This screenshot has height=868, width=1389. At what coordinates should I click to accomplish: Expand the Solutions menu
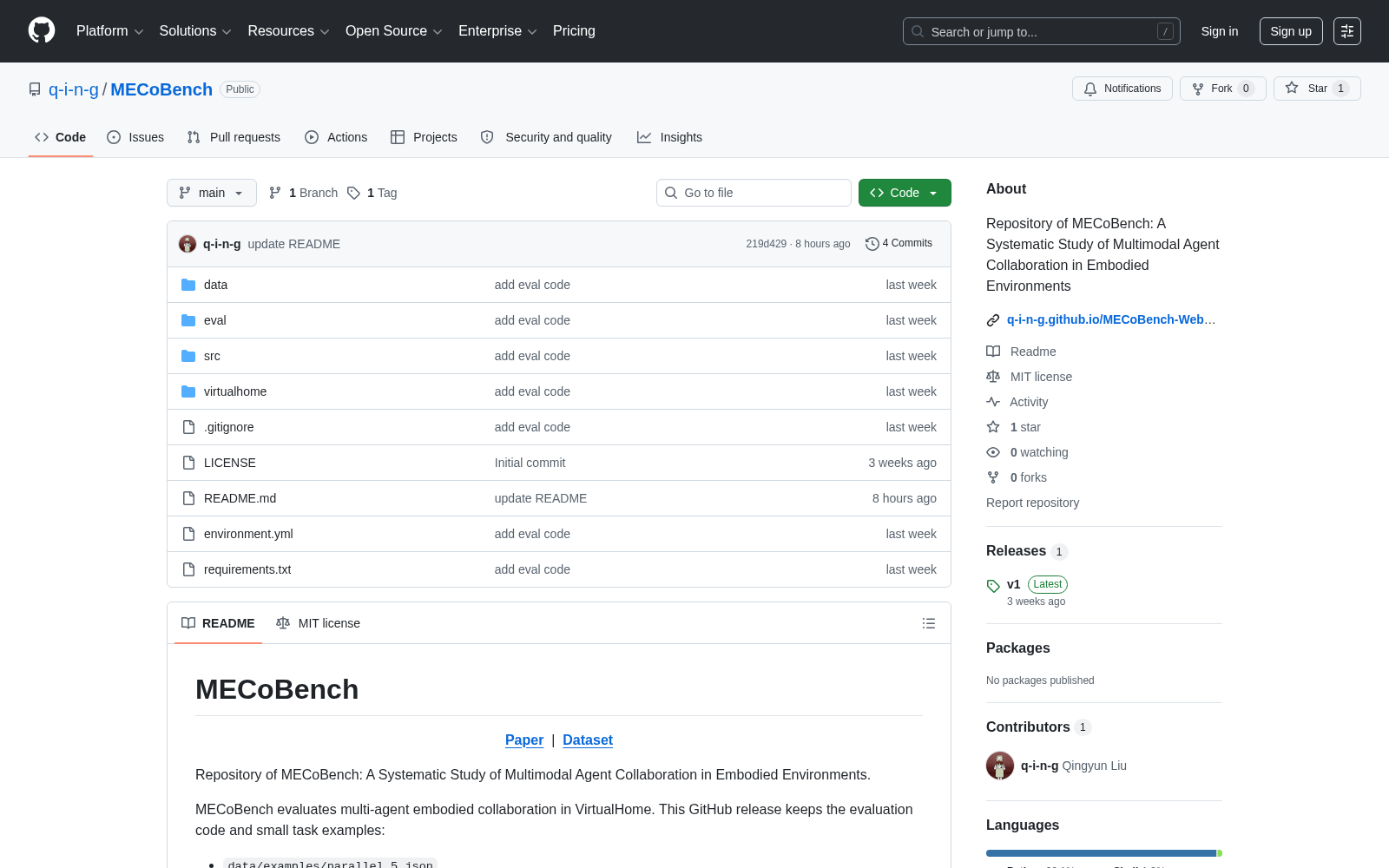click(x=195, y=31)
